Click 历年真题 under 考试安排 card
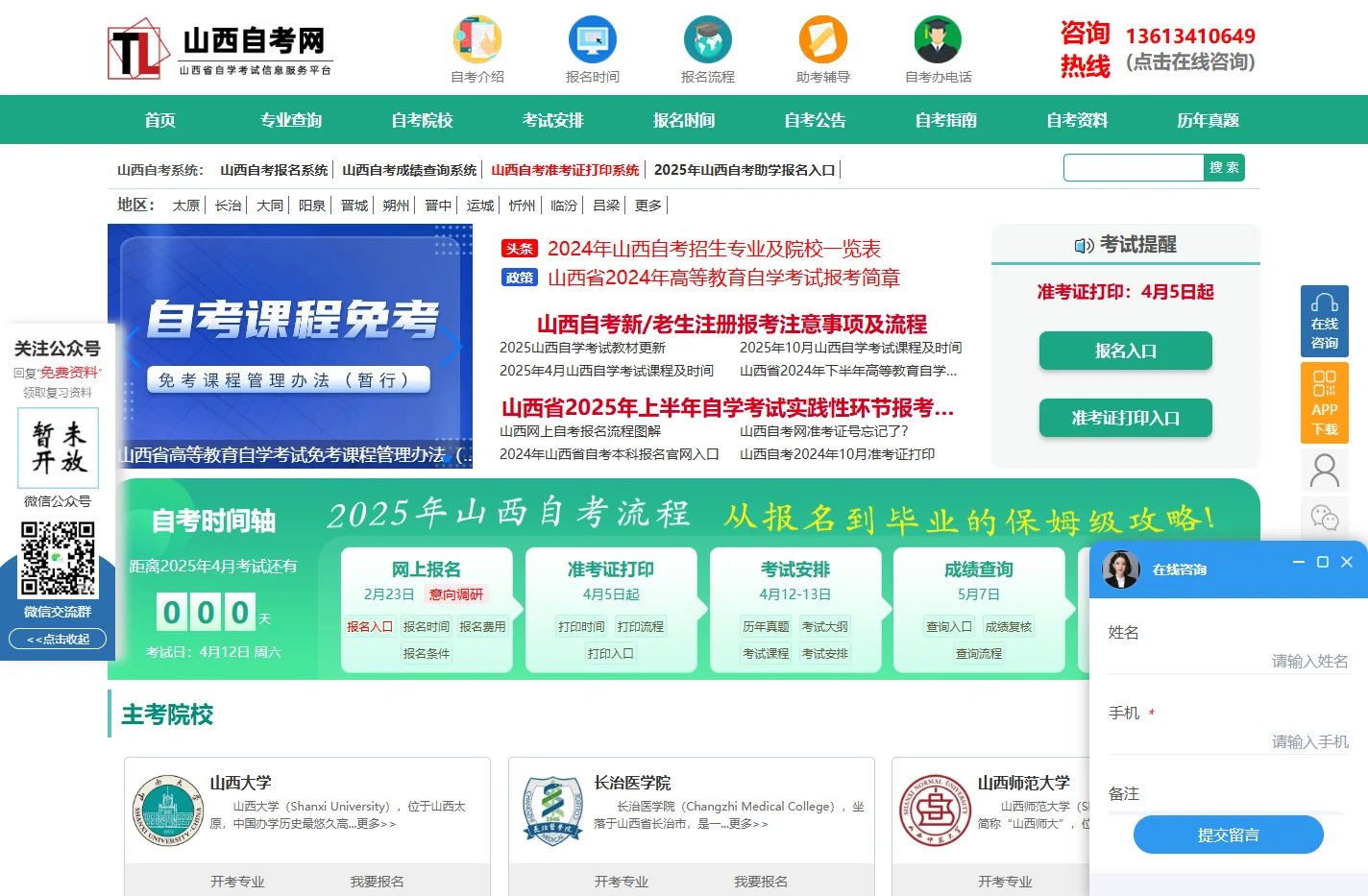Viewport: 1368px width, 896px height. click(x=766, y=626)
